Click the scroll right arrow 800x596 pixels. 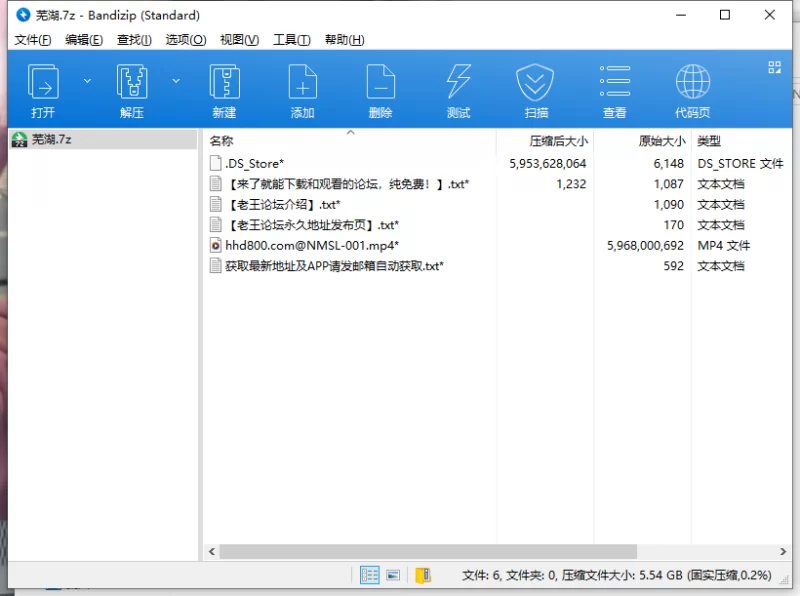pyautogui.click(x=783, y=552)
